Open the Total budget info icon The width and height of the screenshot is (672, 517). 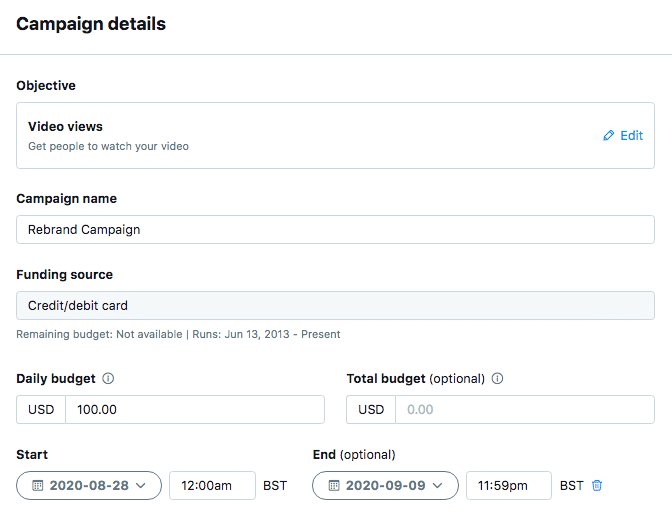[497, 379]
